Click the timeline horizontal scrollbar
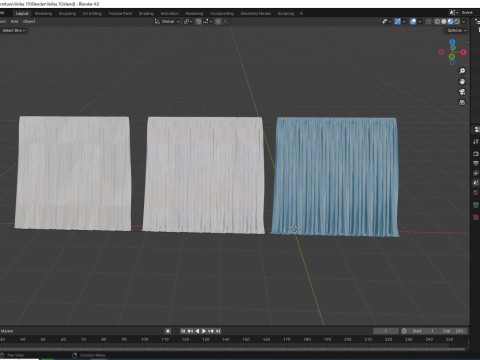The image size is (480, 360). [233, 349]
